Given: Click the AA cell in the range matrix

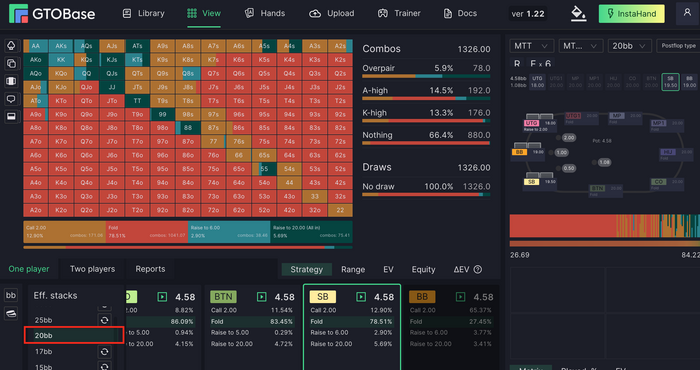Looking at the screenshot, I should click(36, 46).
